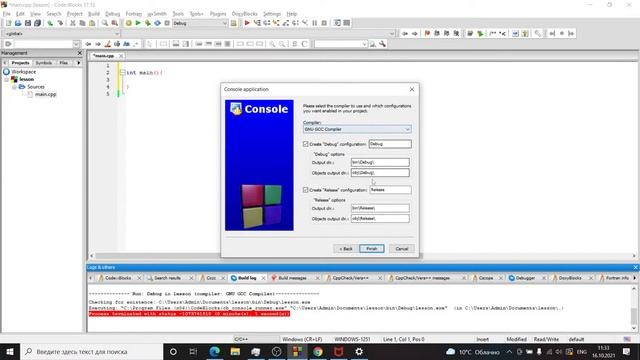Open the File menu
The width and height of the screenshot is (640, 360).
coord(7,14)
